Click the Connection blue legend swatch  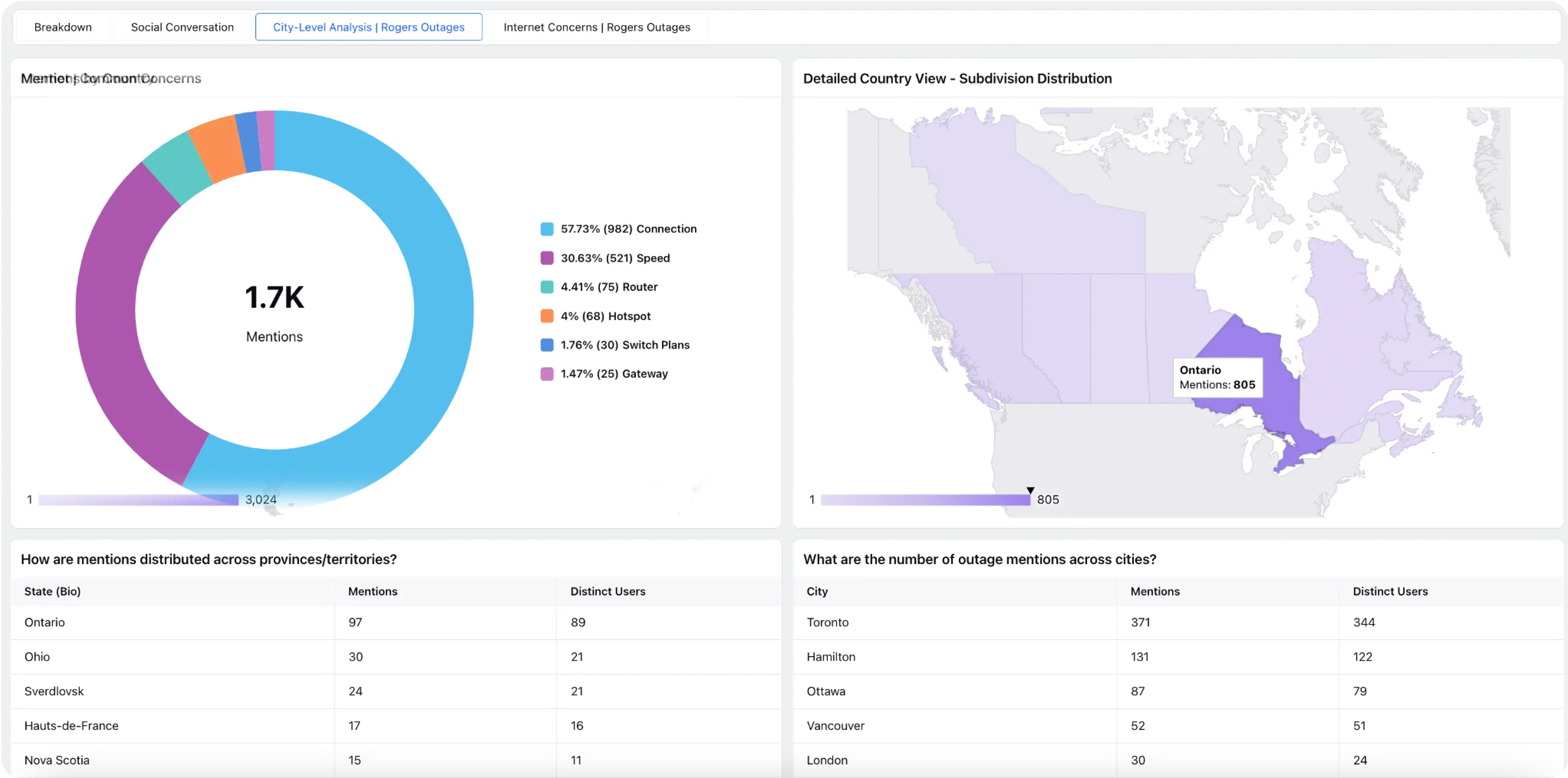click(547, 229)
